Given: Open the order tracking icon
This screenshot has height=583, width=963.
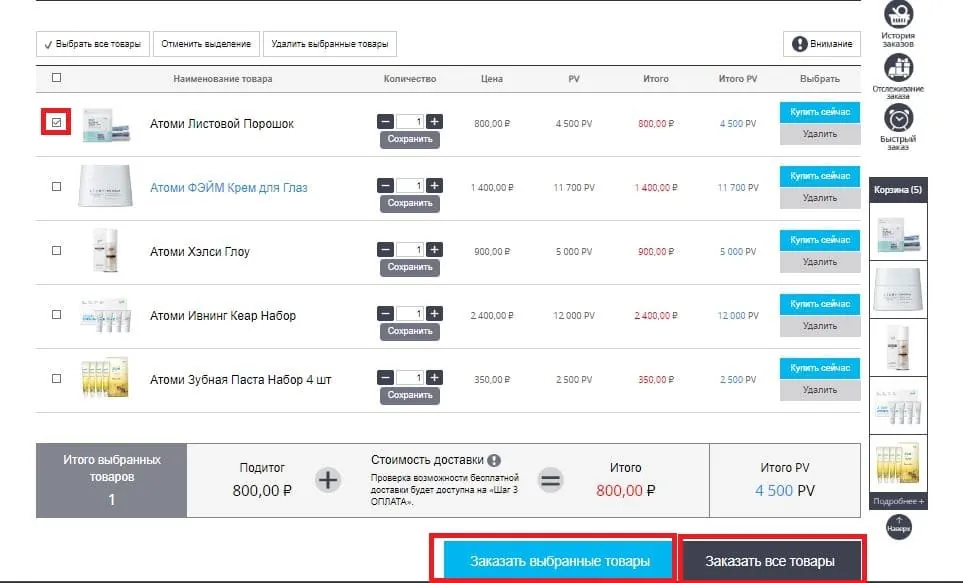Looking at the screenshot, I should tap(898, 68).
